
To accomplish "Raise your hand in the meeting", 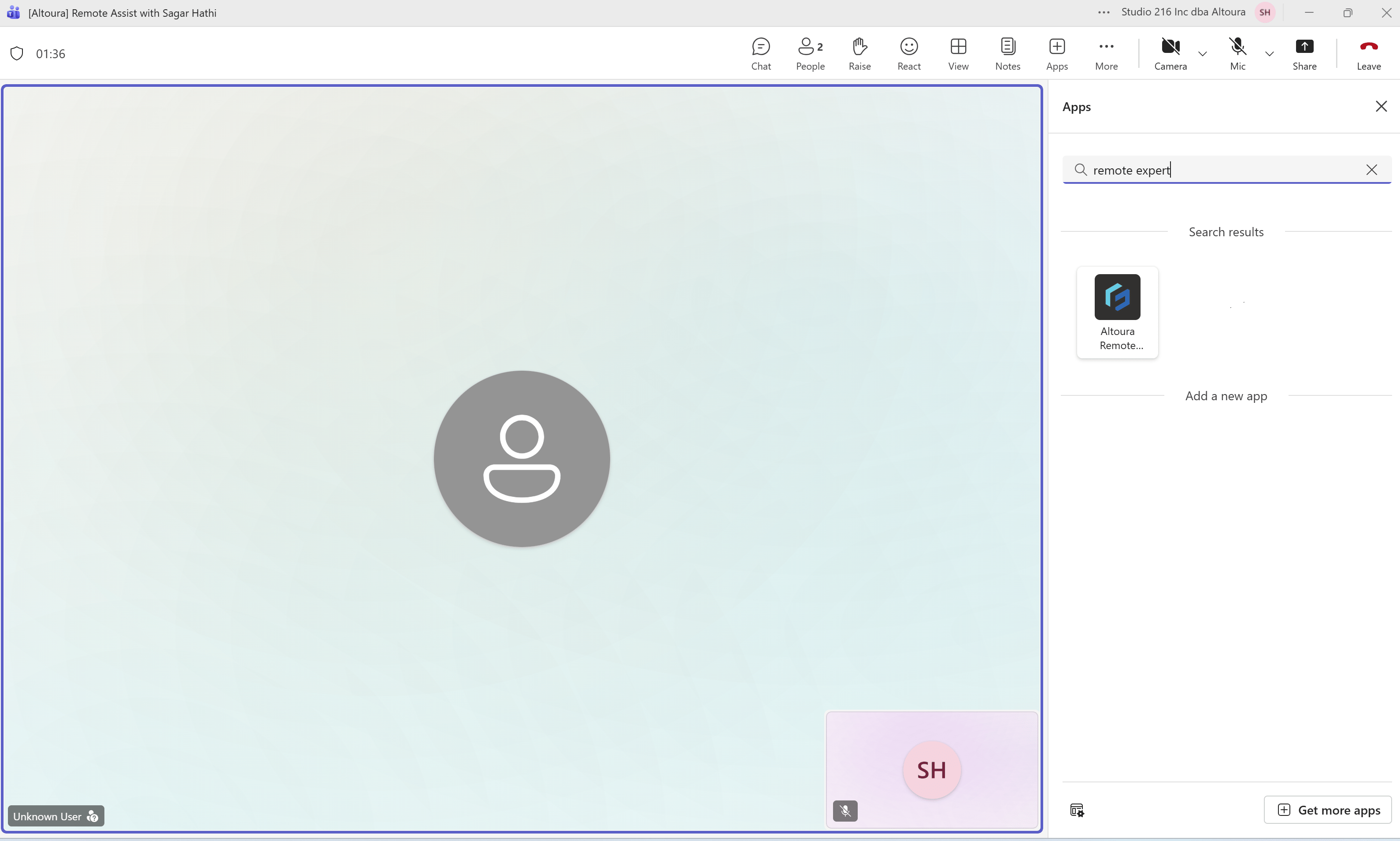I will pyautogui.click(x=859, y=54).
